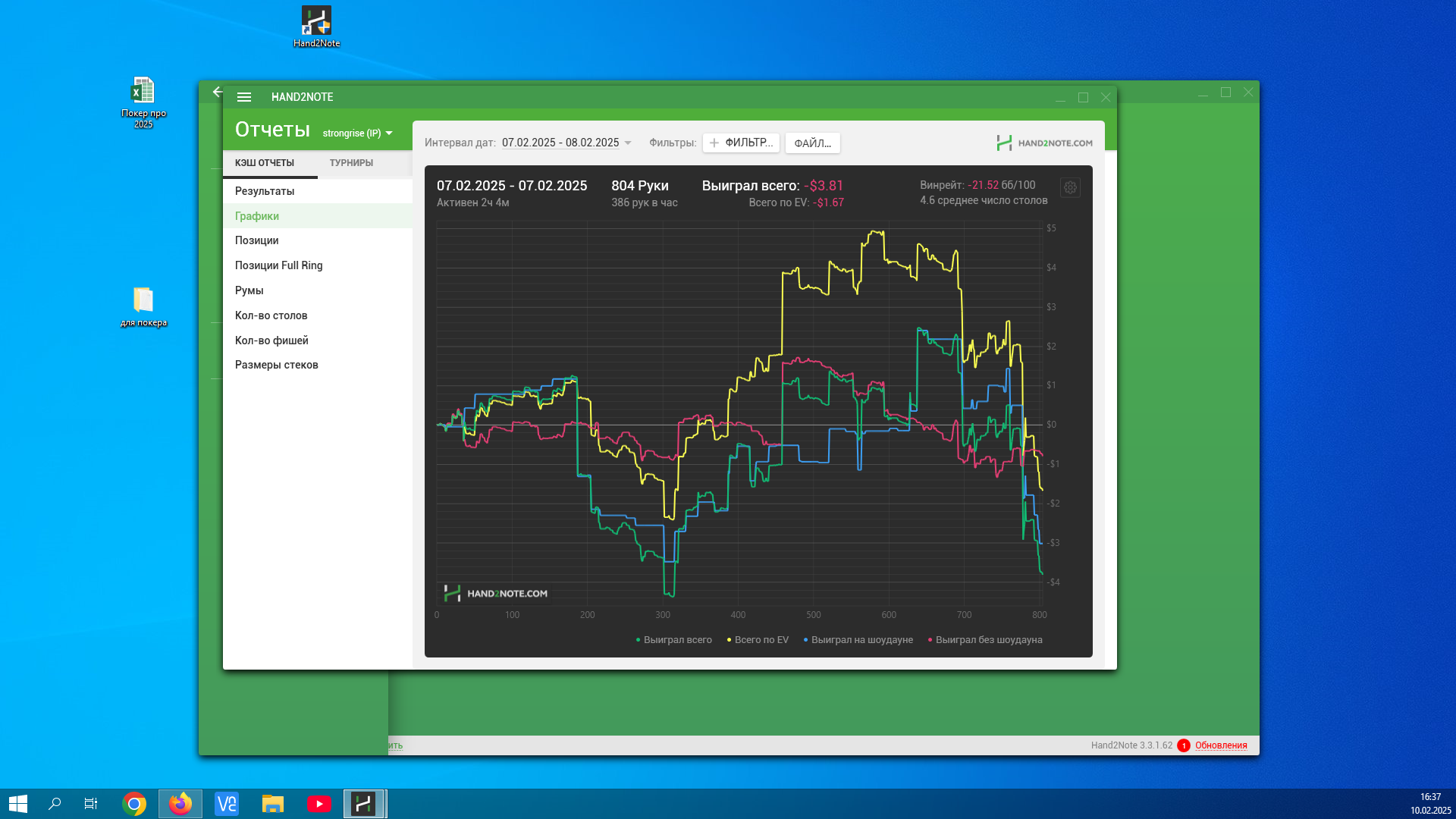Open chart settings gear icon
Screen dimensions: 1456x819
[x=1070, y=188]
